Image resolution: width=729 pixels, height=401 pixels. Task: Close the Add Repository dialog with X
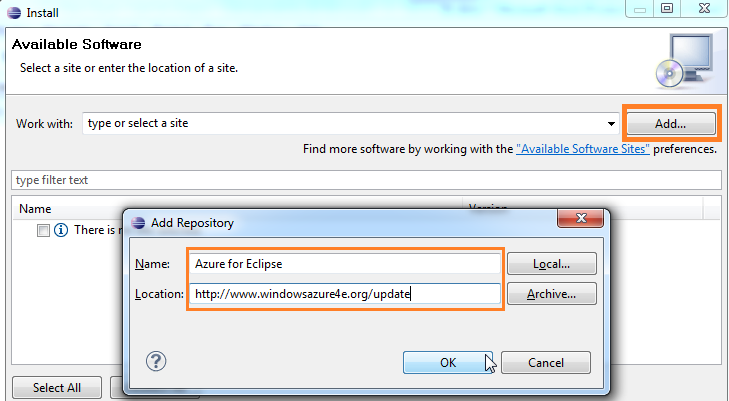(581, 218)
